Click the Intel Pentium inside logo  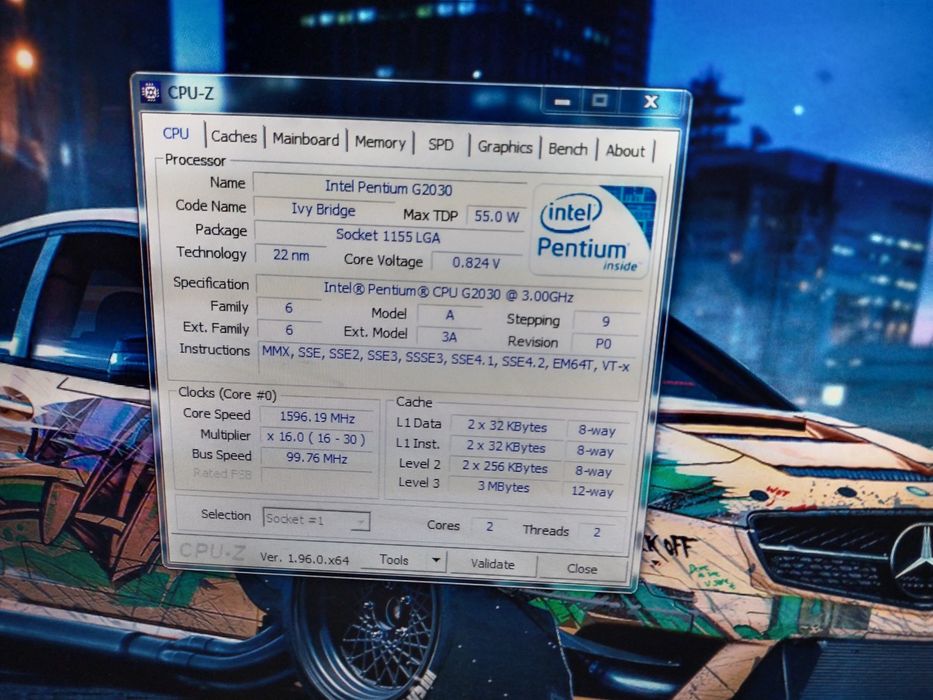click(x=594, y=232)
